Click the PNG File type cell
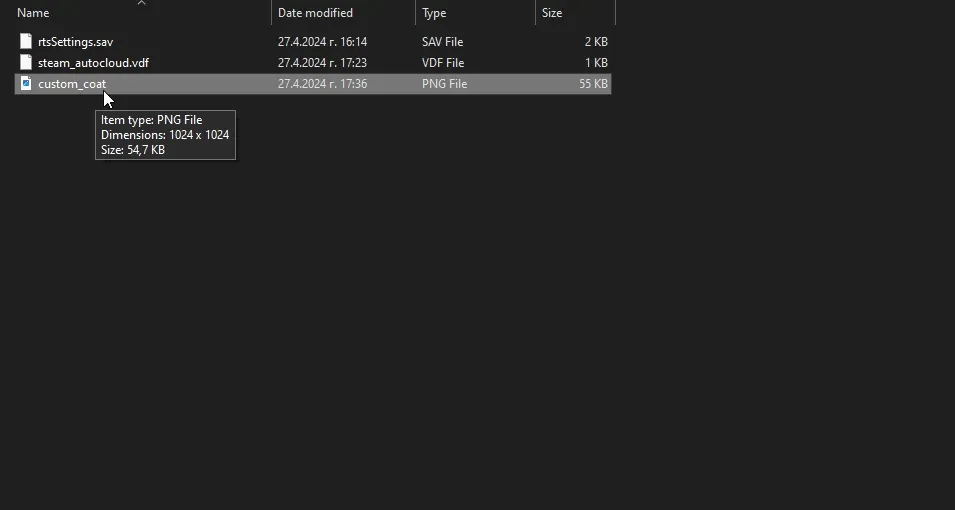The height and width of the screenshot is (510, 955). coord(444,84)
